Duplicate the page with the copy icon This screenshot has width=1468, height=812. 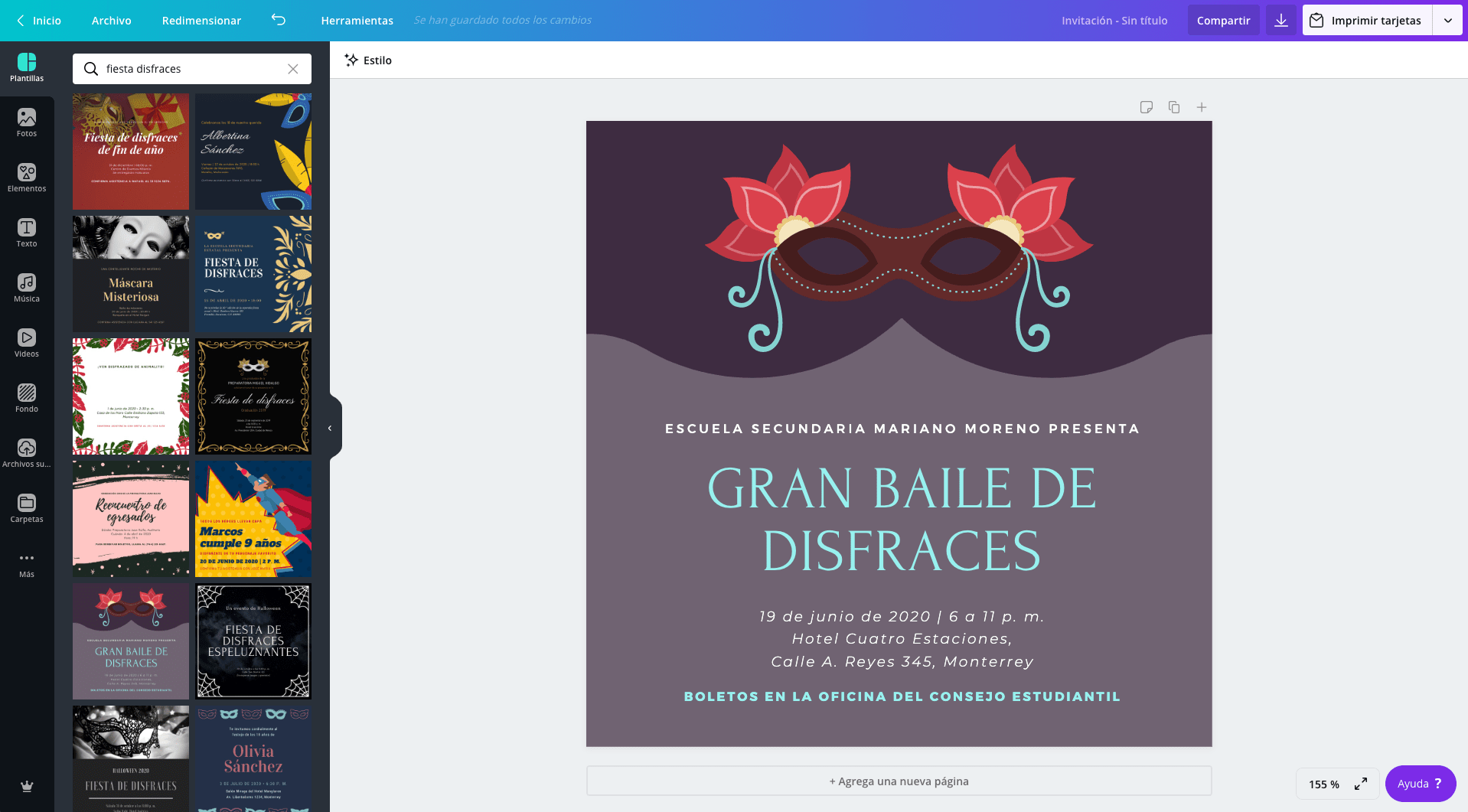pyautogui.click(x=1174, y=107)
